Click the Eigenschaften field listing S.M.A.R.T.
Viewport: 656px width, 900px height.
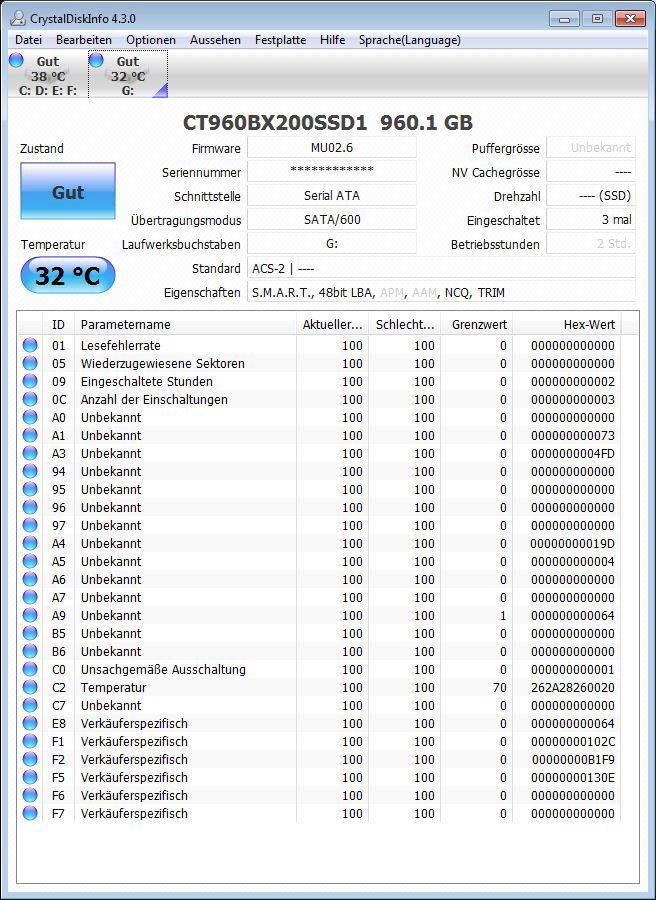click(x=441, y=292)
